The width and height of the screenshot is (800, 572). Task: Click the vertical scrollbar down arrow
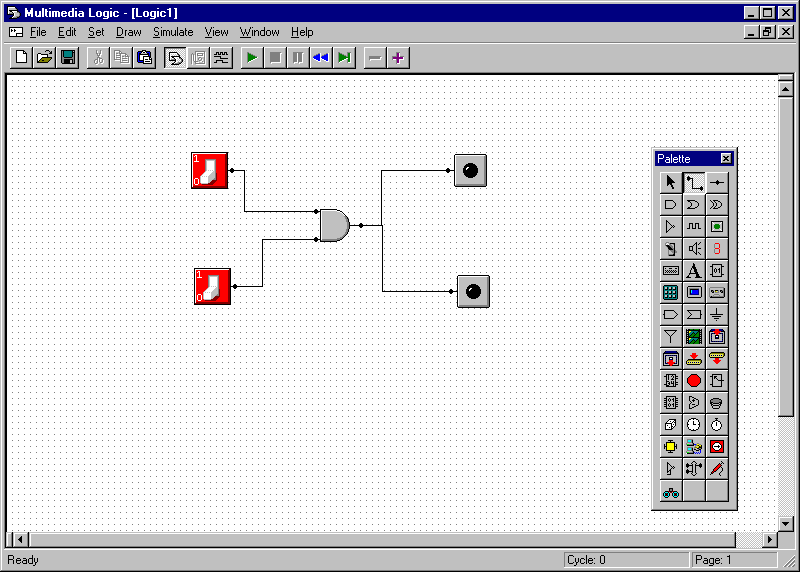785,523
